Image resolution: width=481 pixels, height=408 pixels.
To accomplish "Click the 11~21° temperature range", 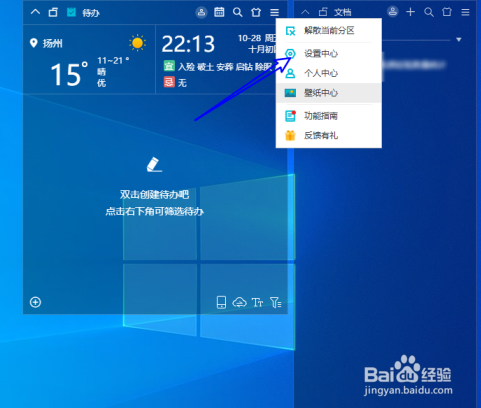I will [x=113, y=60].
